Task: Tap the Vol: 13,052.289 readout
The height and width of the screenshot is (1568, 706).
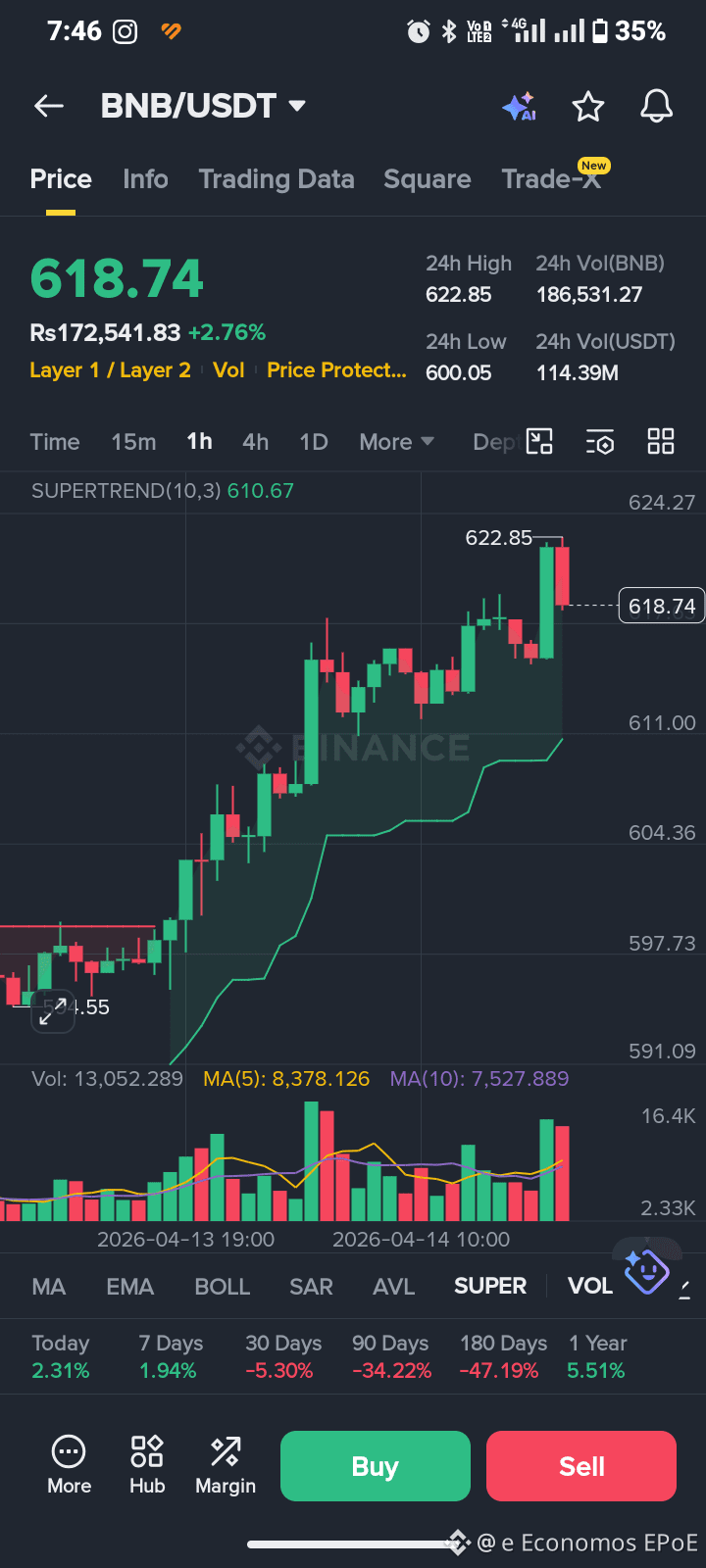Action: pos(107,1079)
